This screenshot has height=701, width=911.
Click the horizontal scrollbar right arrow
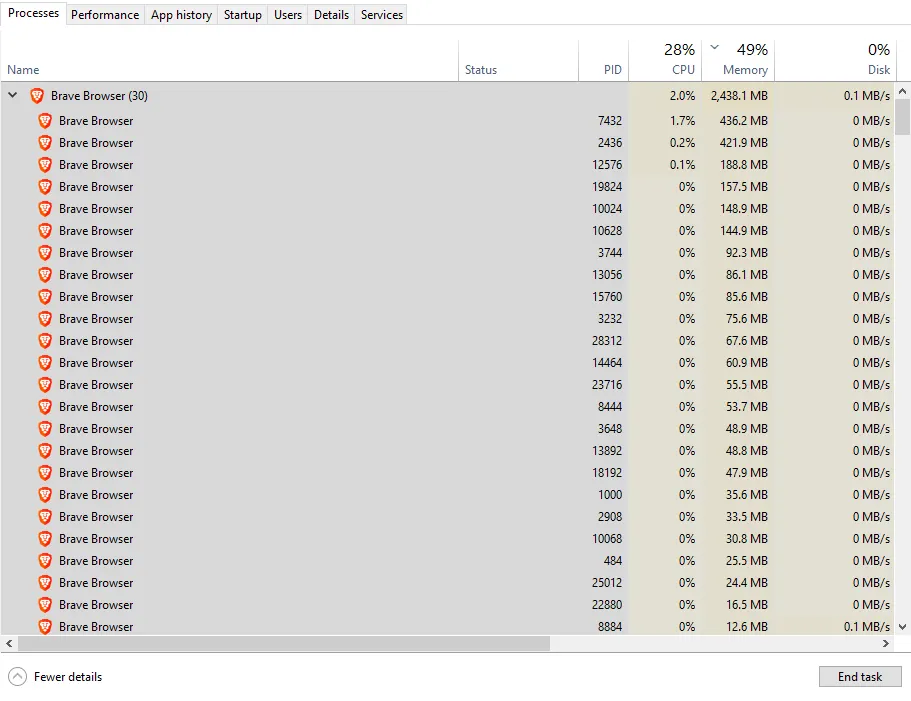pos(886,644)
